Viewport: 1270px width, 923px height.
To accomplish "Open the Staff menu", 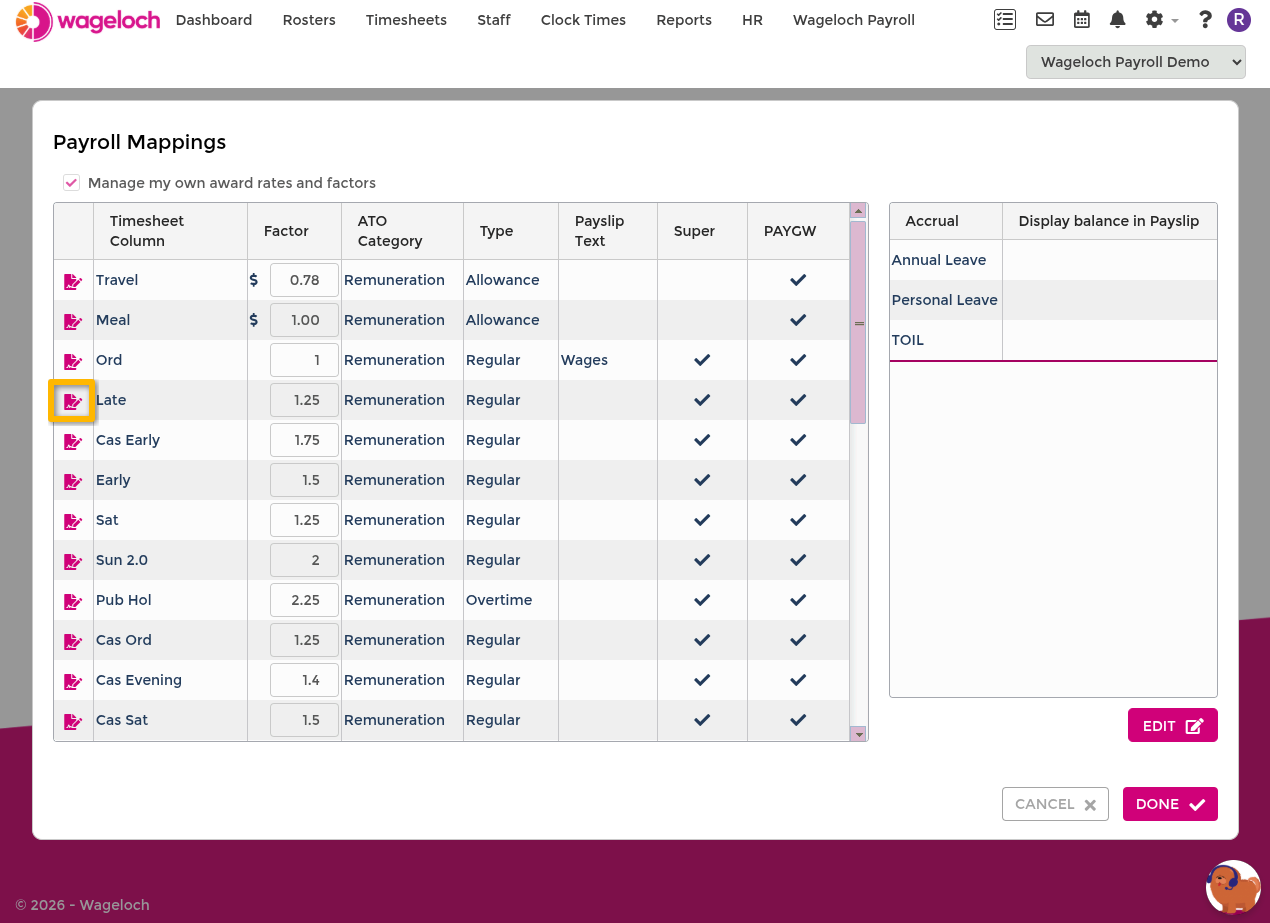I will click(x=494, y=20).
